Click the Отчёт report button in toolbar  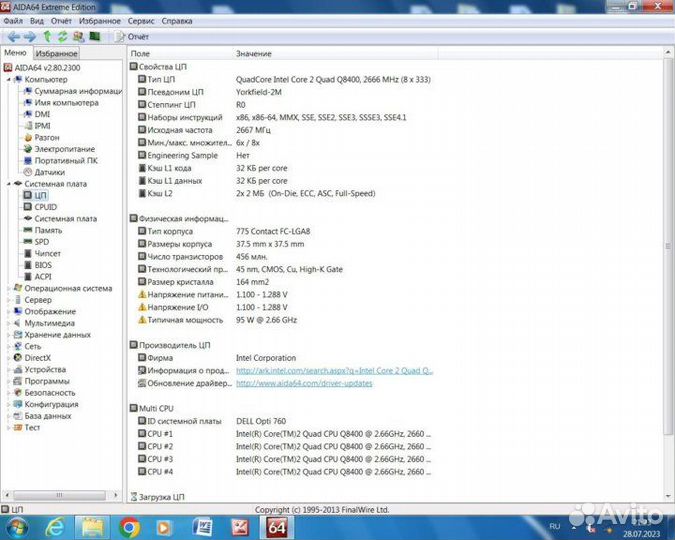[x=137, y=36]
